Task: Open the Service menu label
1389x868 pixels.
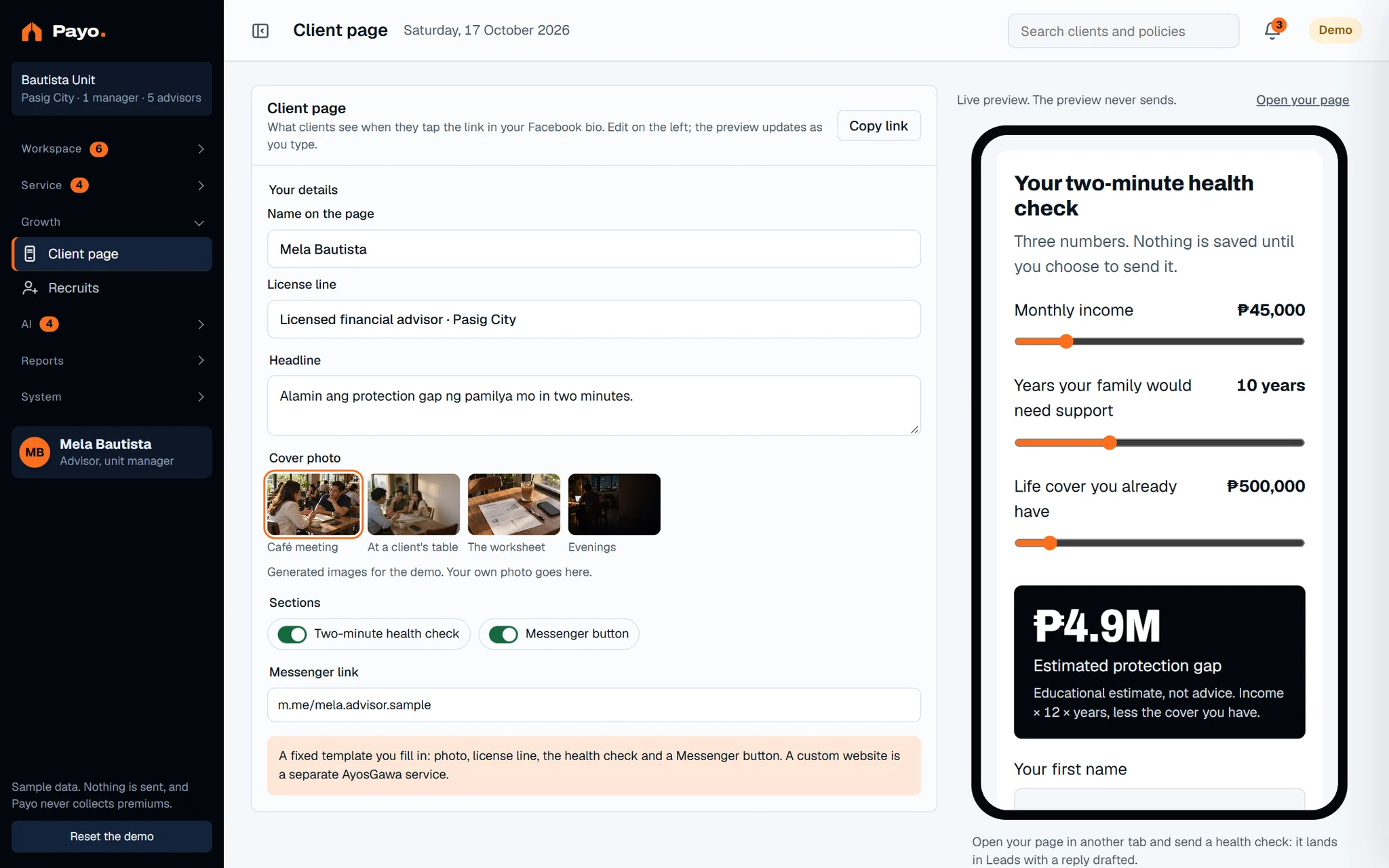Action: point(41,185)
